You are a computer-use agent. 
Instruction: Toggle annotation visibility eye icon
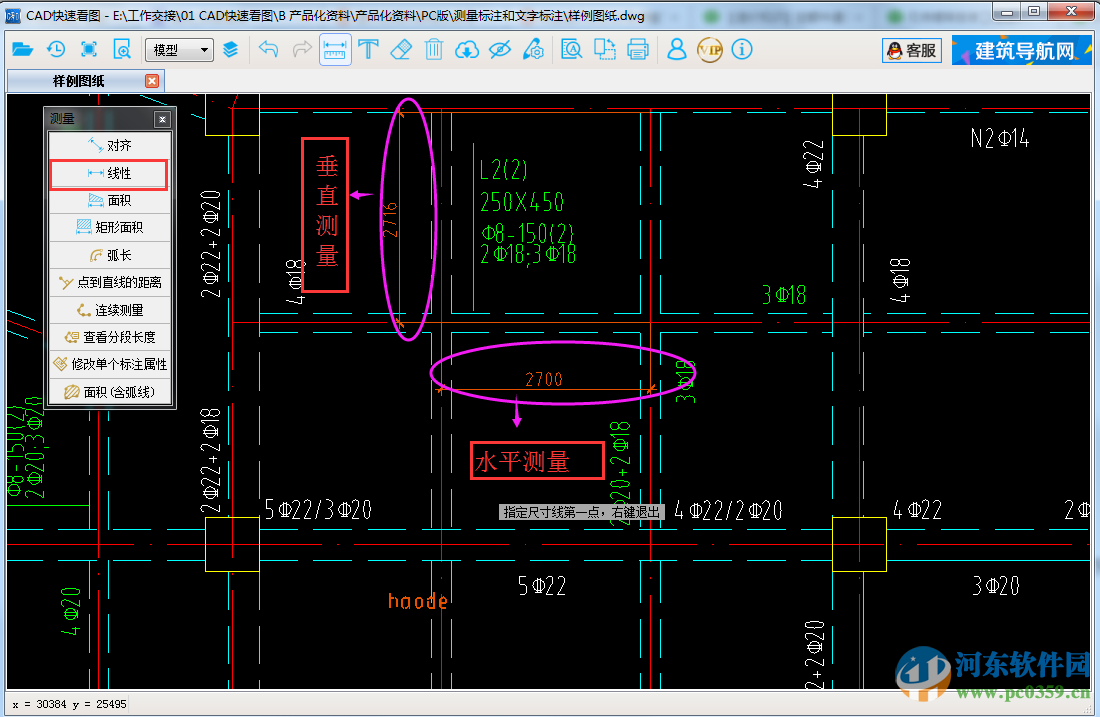[500, 49]
